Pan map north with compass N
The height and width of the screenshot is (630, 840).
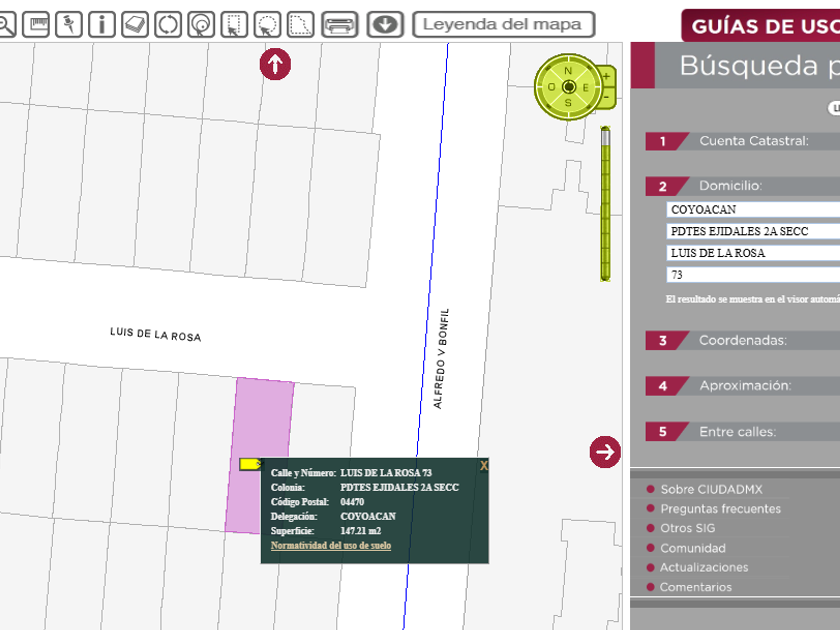click(568, 70)
